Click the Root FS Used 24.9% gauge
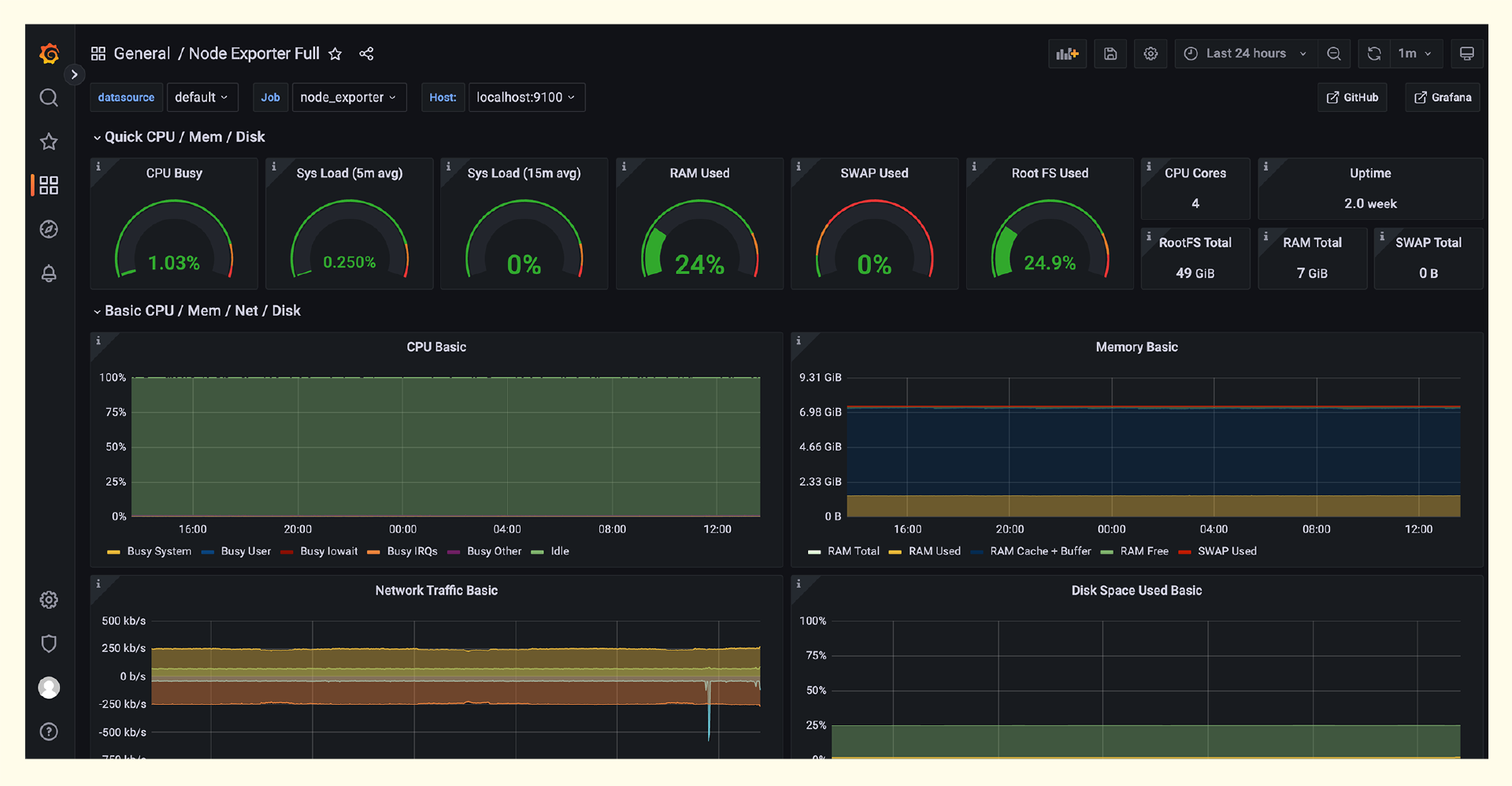The image size is (1512, 786). 1050,240
